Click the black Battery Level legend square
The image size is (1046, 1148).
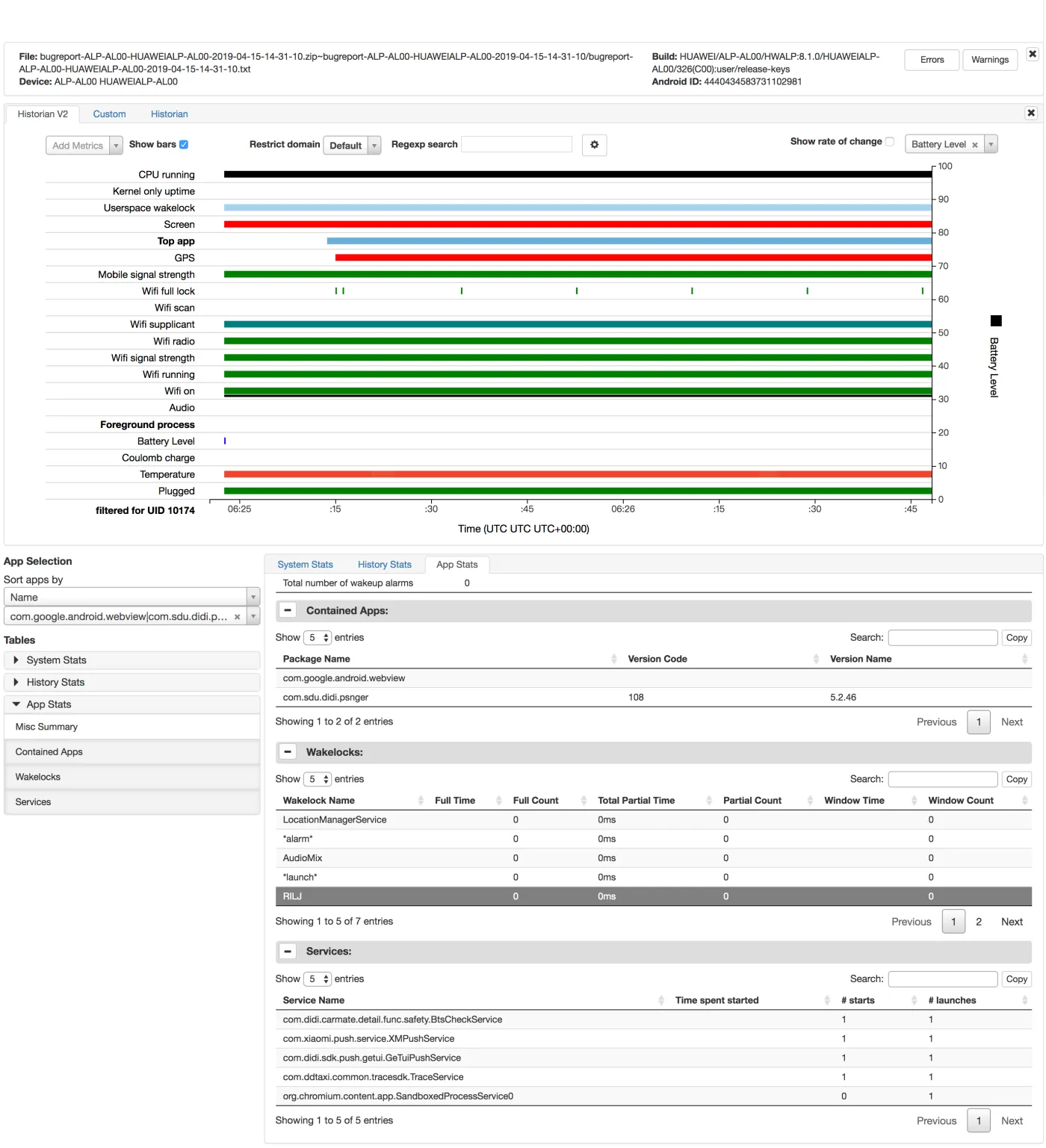point(996,321)
